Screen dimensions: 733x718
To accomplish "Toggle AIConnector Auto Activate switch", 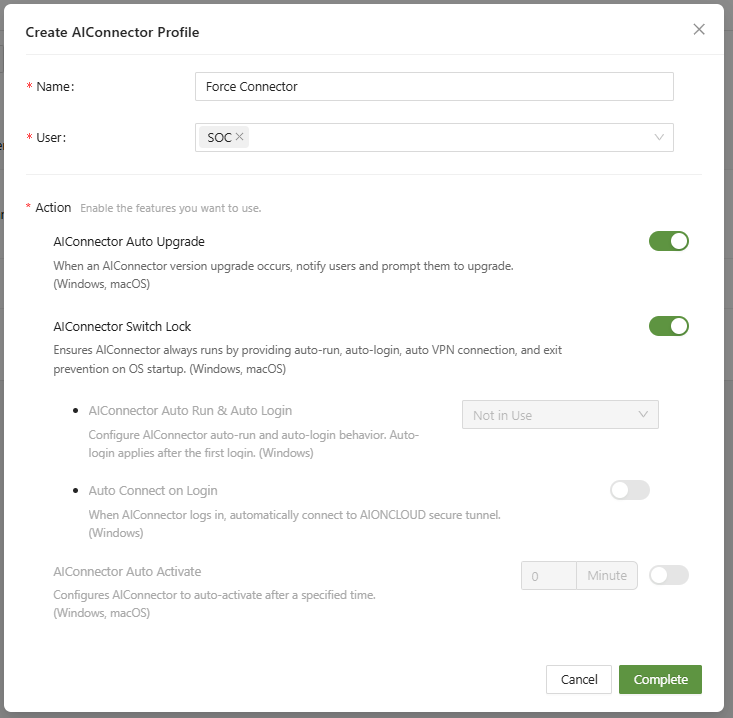I will click(x=668, y=575).
